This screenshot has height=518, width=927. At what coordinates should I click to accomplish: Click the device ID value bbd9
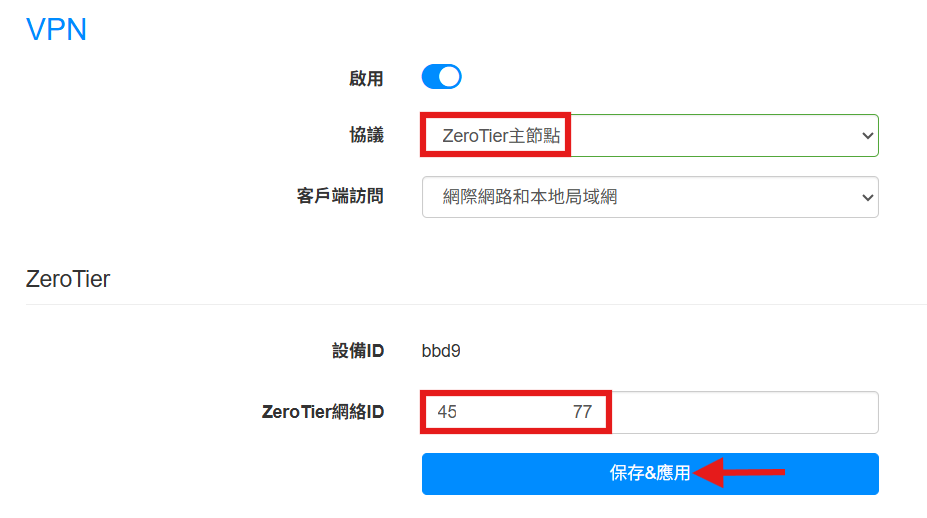pyautogui.click(x=441, y=351)
